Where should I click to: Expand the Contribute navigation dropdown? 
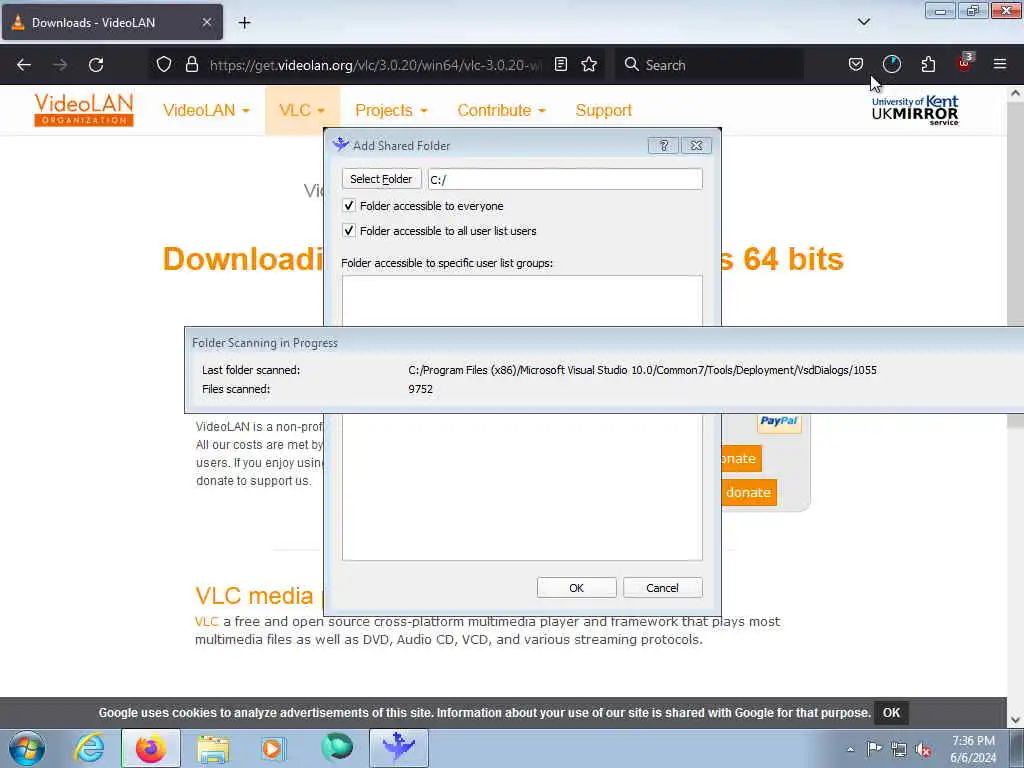point(501,110)
